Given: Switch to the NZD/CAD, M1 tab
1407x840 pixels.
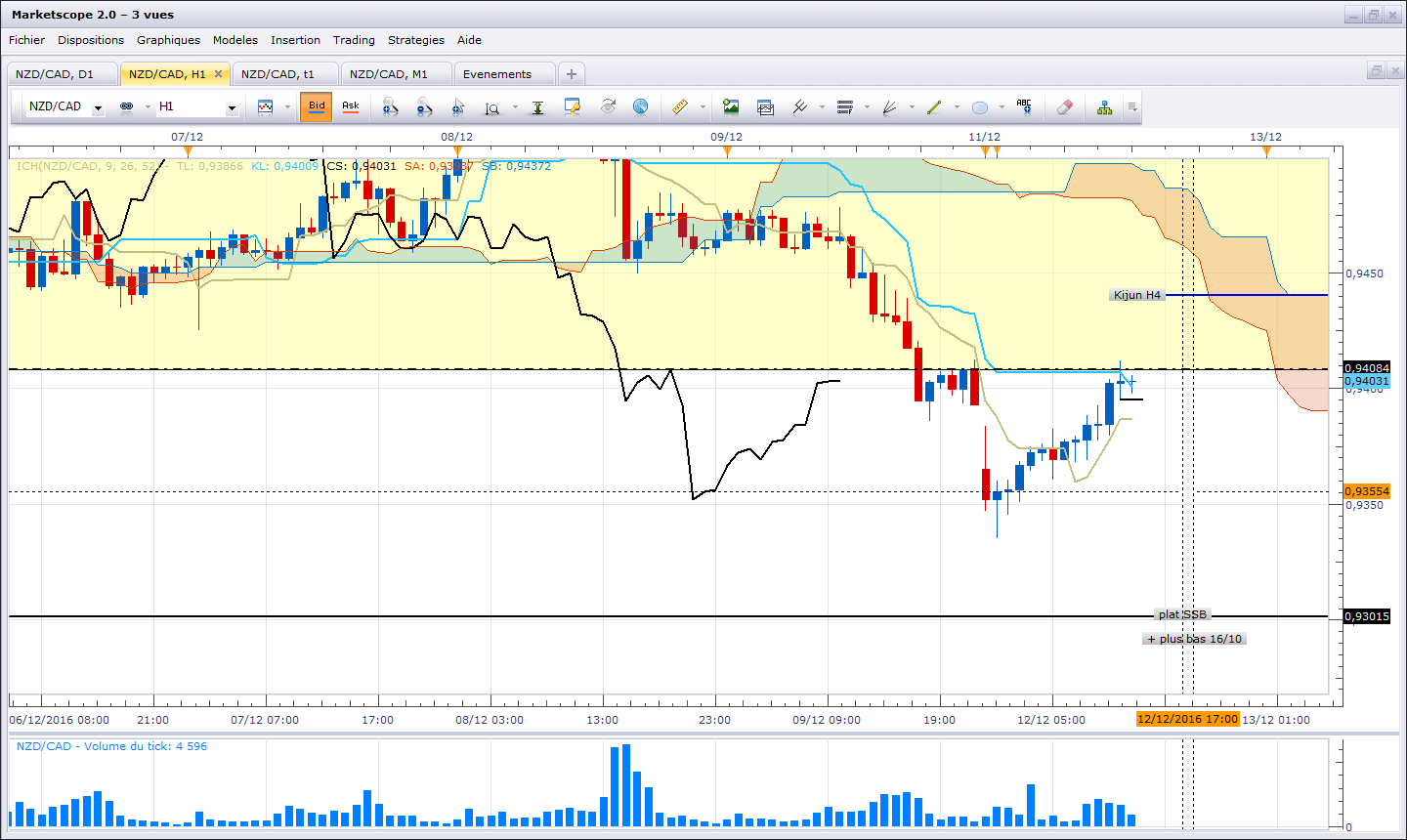Looking at the screenshot, I should [x=389, y=74].
